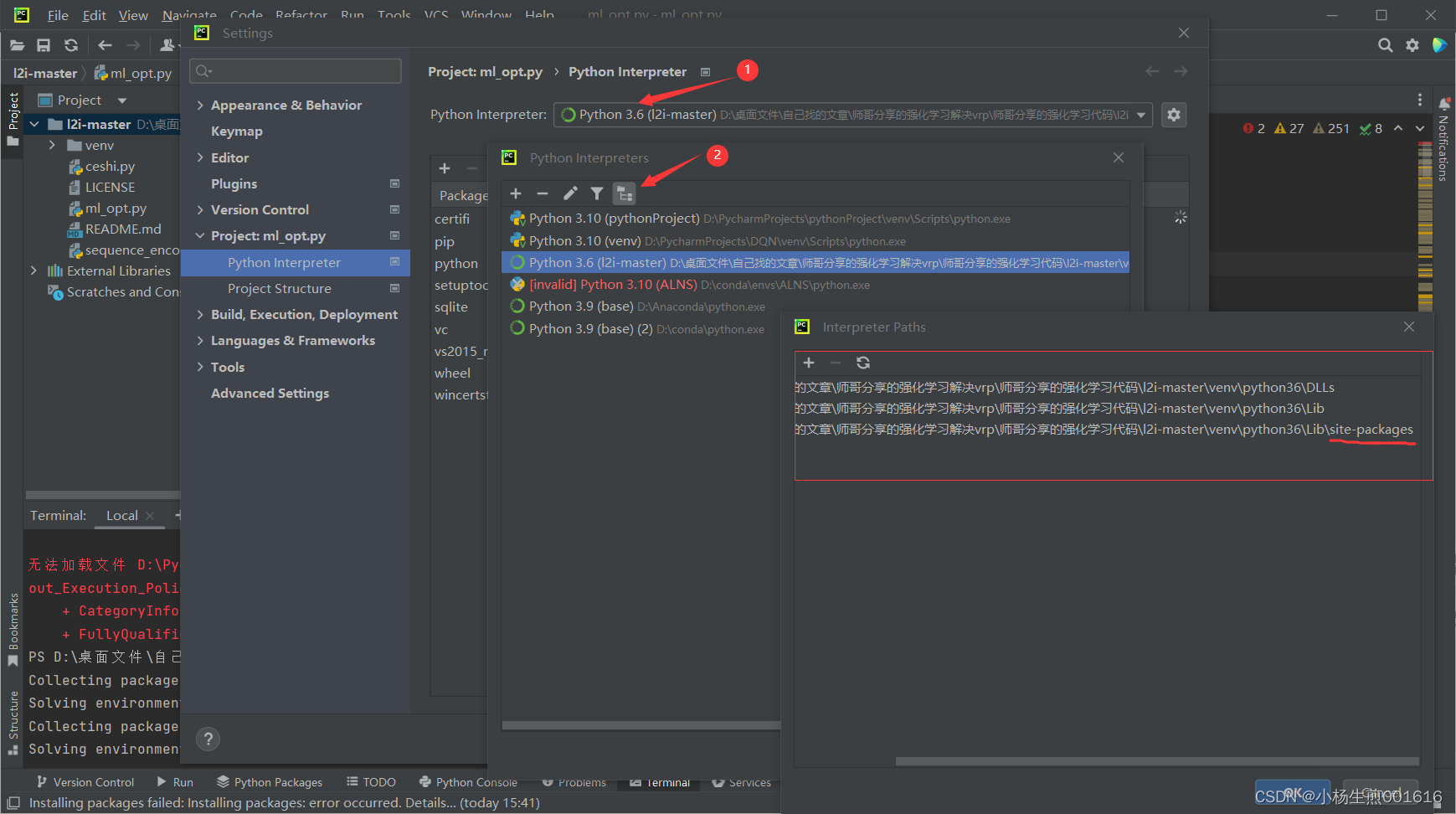Expand the Tools settings group
Viewport: 1456px width, 814px height.
click(x=200, y=367)
